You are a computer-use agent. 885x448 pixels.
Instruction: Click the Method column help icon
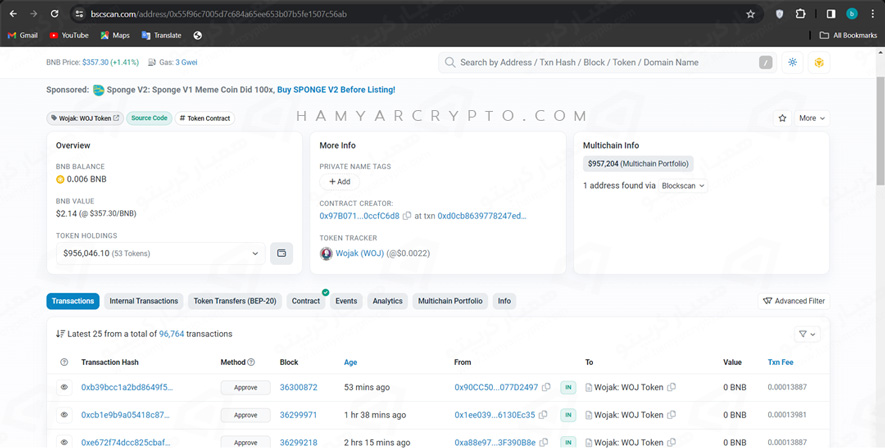tap(251, 362)
